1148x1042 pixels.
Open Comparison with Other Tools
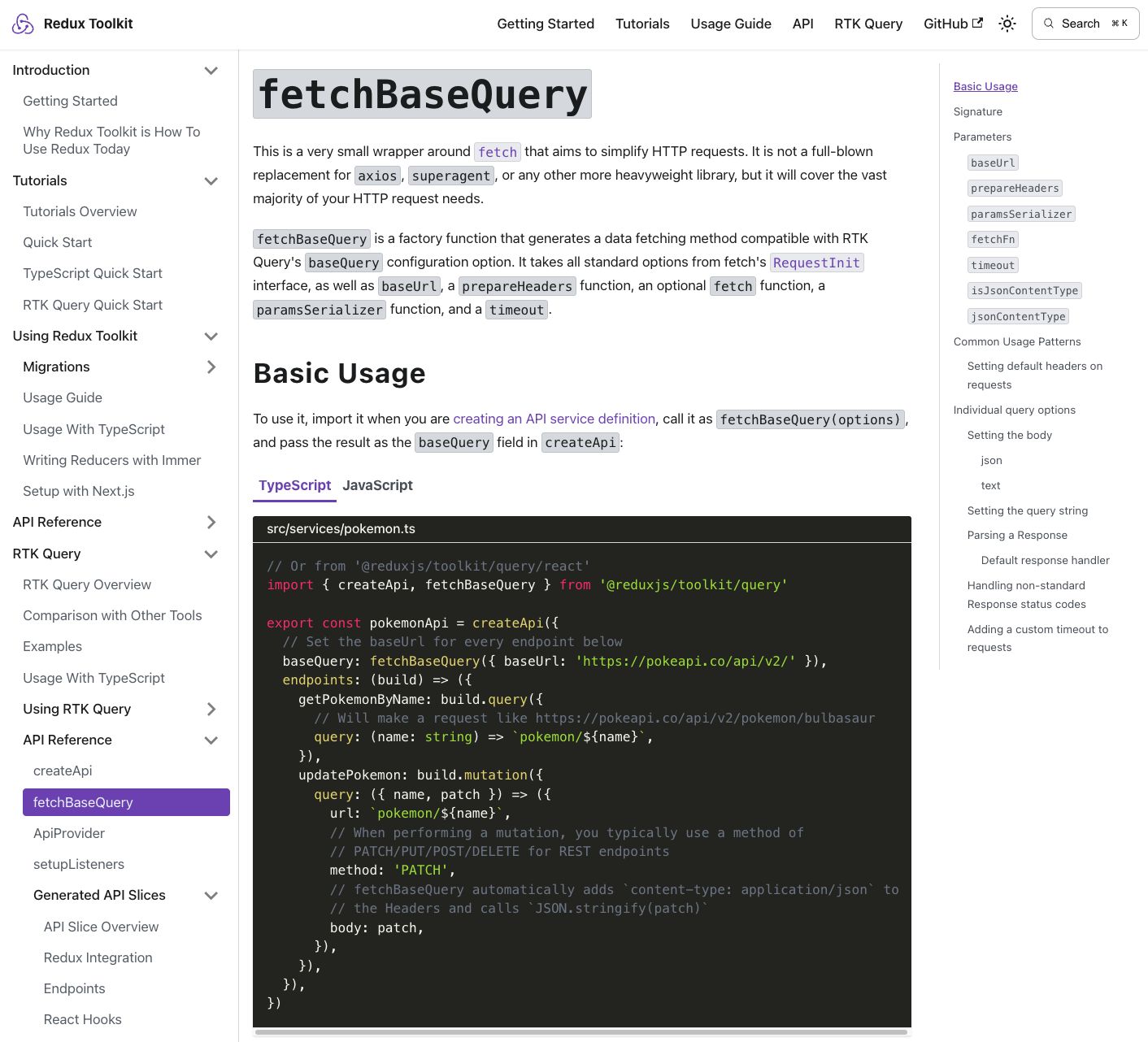[x=112, y=615]
